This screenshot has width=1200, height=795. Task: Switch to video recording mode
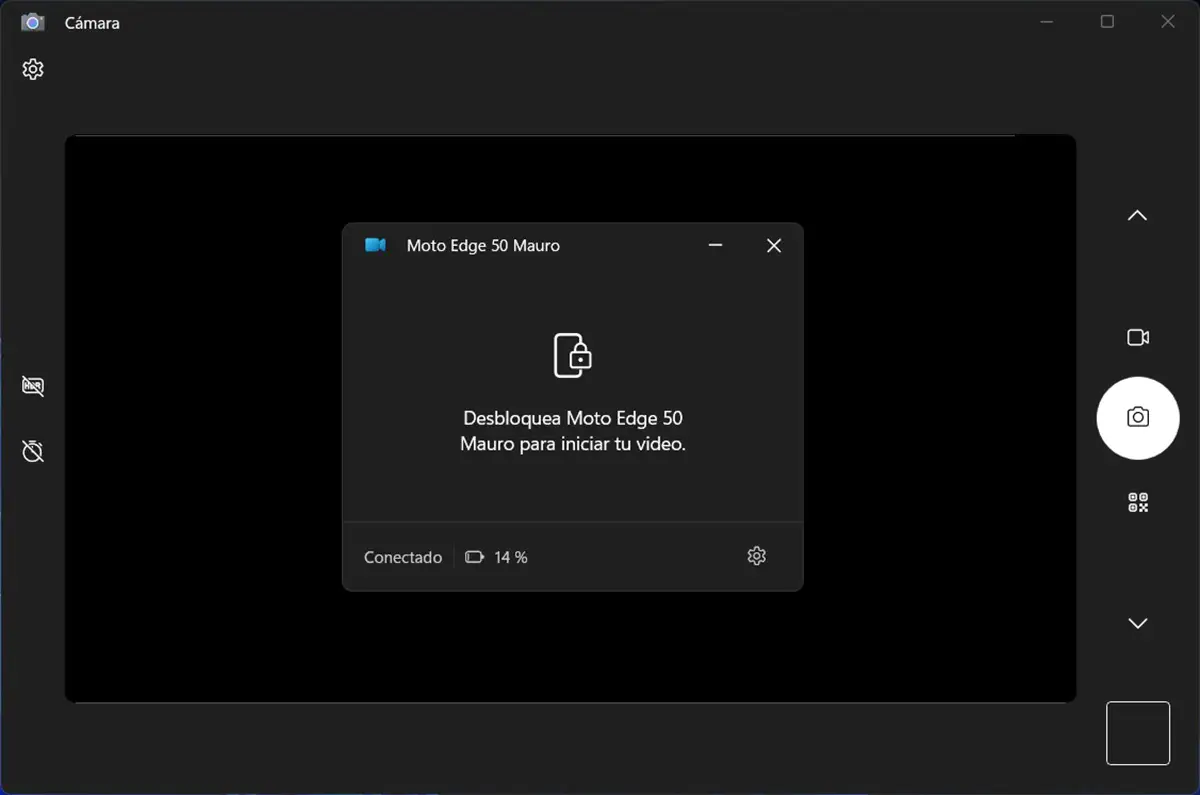[1138, 338]
